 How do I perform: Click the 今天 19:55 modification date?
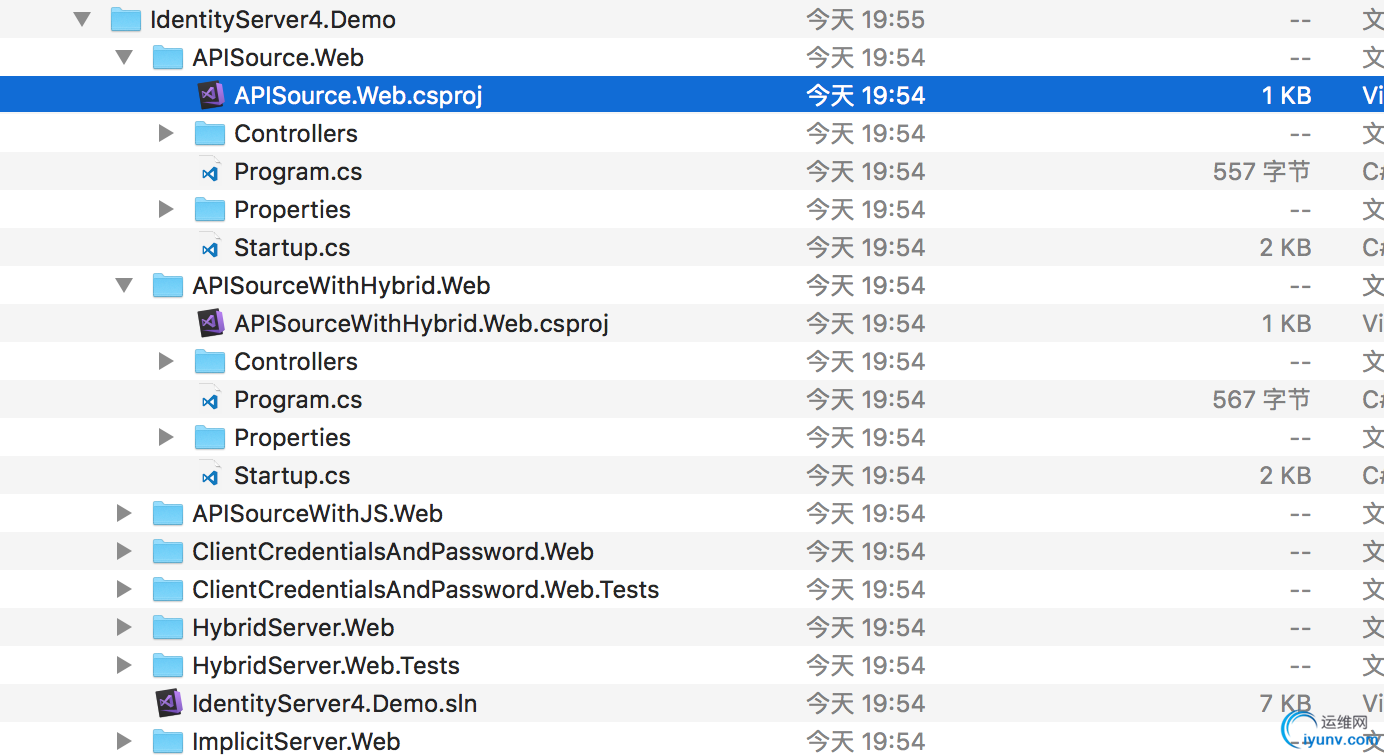(x=866, y=20)
